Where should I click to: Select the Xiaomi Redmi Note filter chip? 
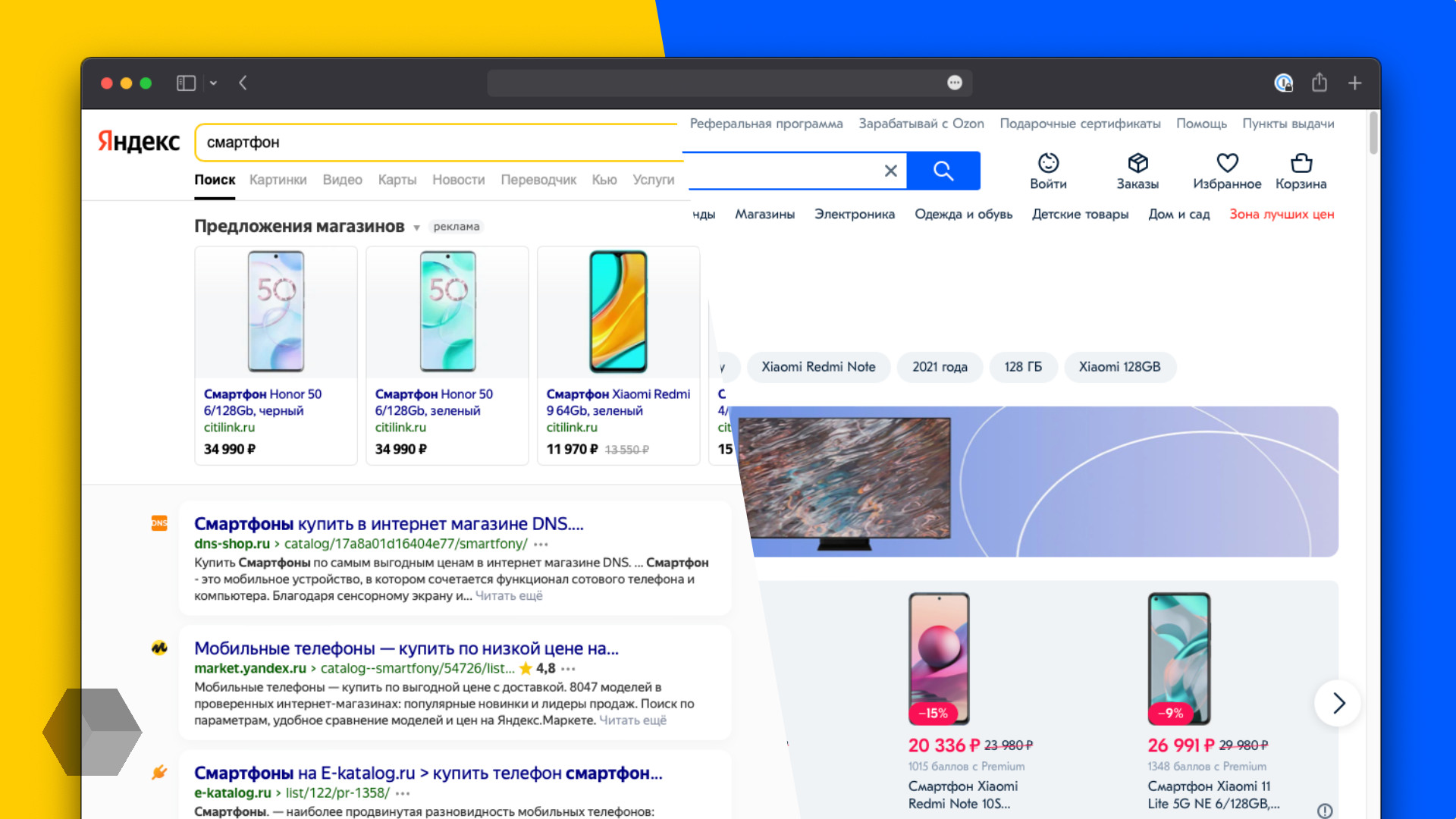(818, 367)
